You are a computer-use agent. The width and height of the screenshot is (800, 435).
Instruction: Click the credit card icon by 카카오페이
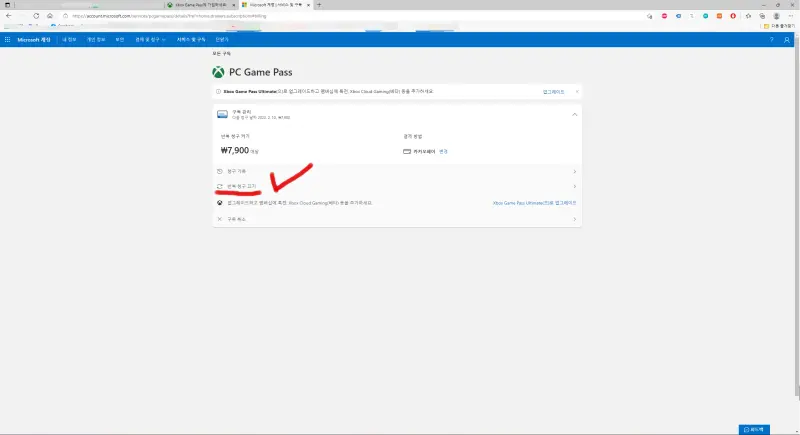(x=407, y=151)
